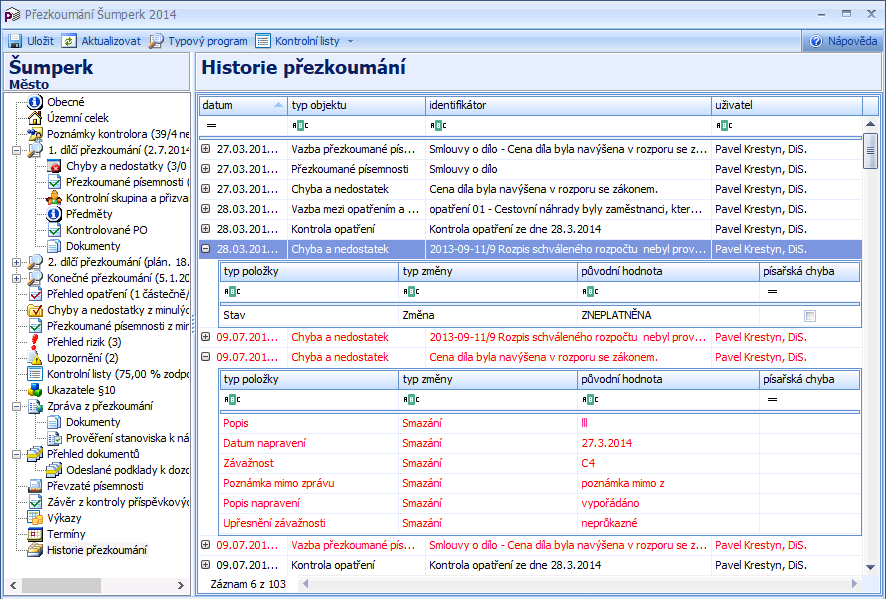
Task: Click the Uložit save icon
Action: [x=15, y=41]
